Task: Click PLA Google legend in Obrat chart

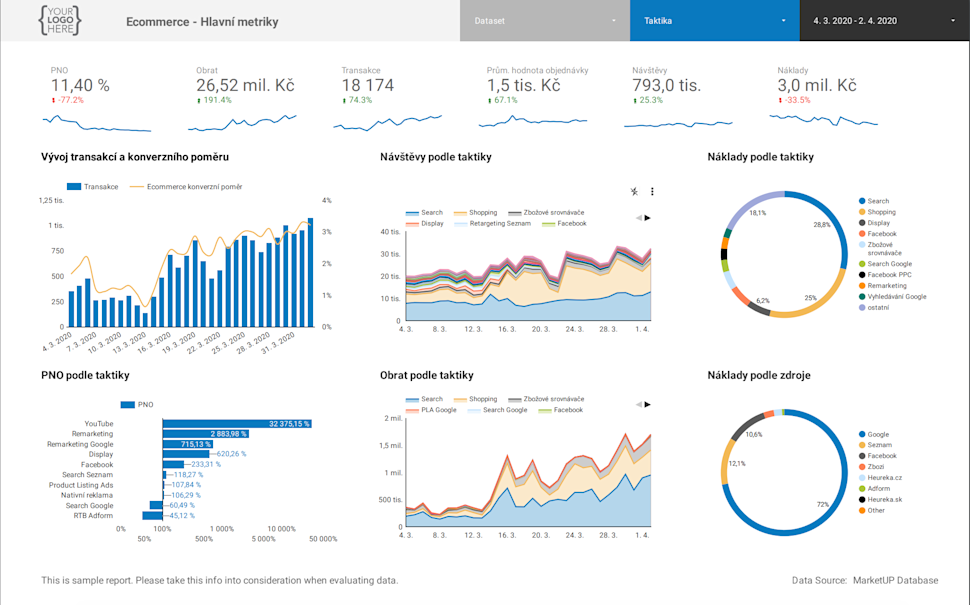Action: tap(431, 410)
